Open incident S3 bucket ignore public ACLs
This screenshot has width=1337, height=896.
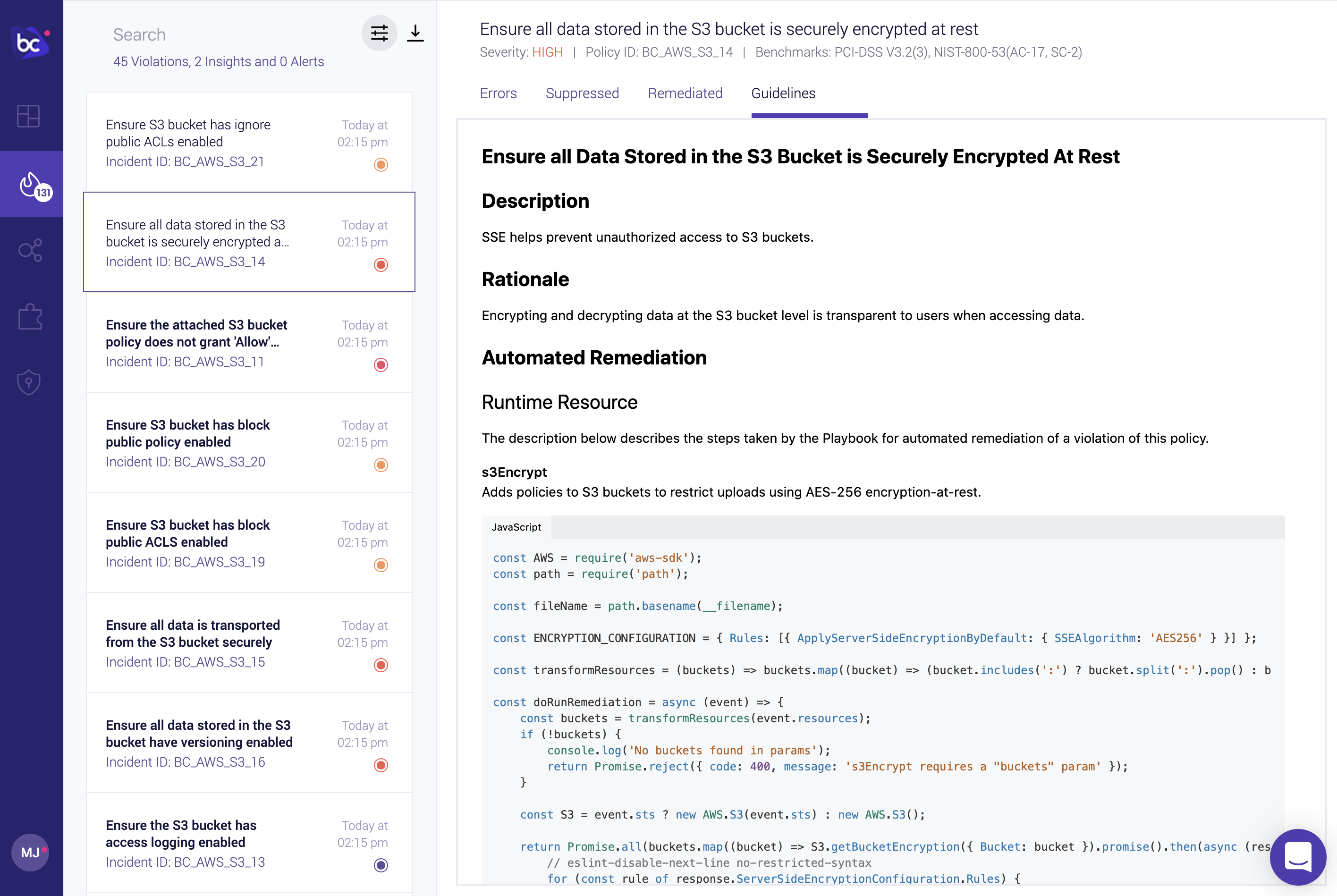249,142
